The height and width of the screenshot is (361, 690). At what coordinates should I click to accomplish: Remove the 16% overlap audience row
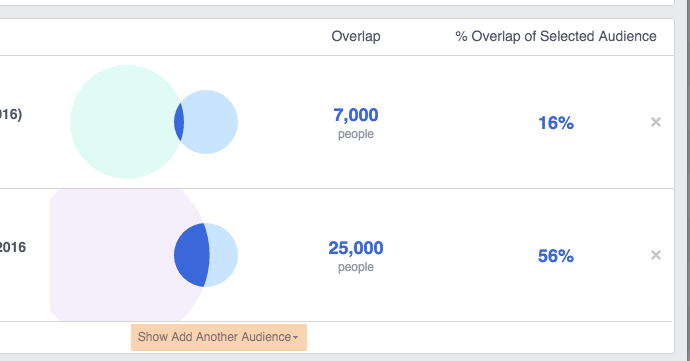[656, 122]
